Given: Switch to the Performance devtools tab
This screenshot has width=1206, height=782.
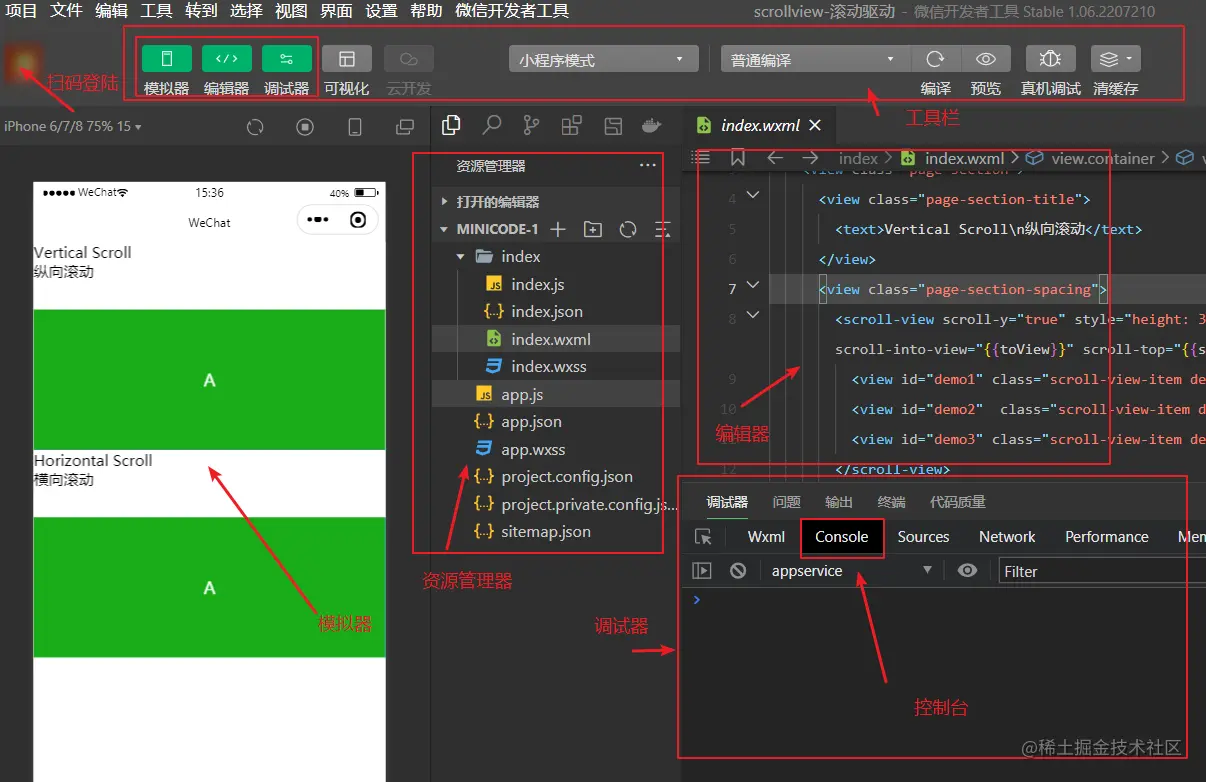Looking at the screenshot, I should pyautogui.click(x=1107, y=537).
